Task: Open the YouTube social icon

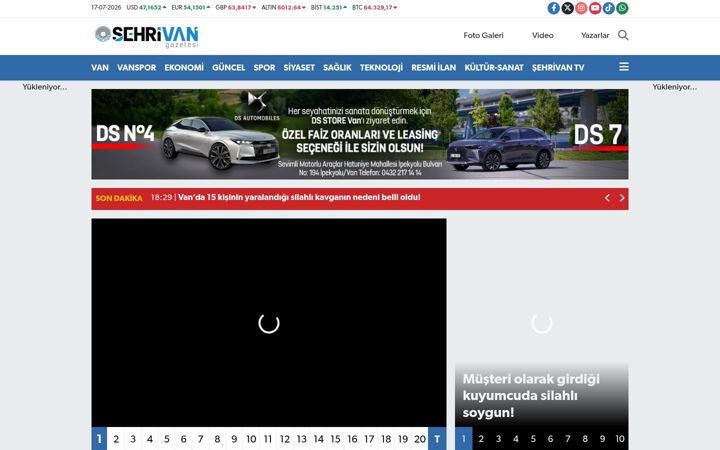Action: click(595, 8)
